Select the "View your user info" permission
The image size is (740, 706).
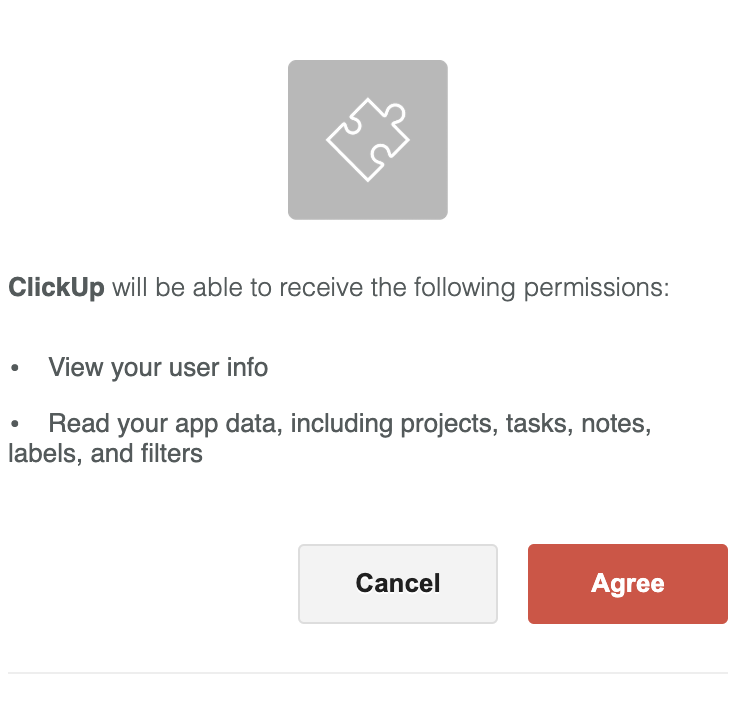158,367
